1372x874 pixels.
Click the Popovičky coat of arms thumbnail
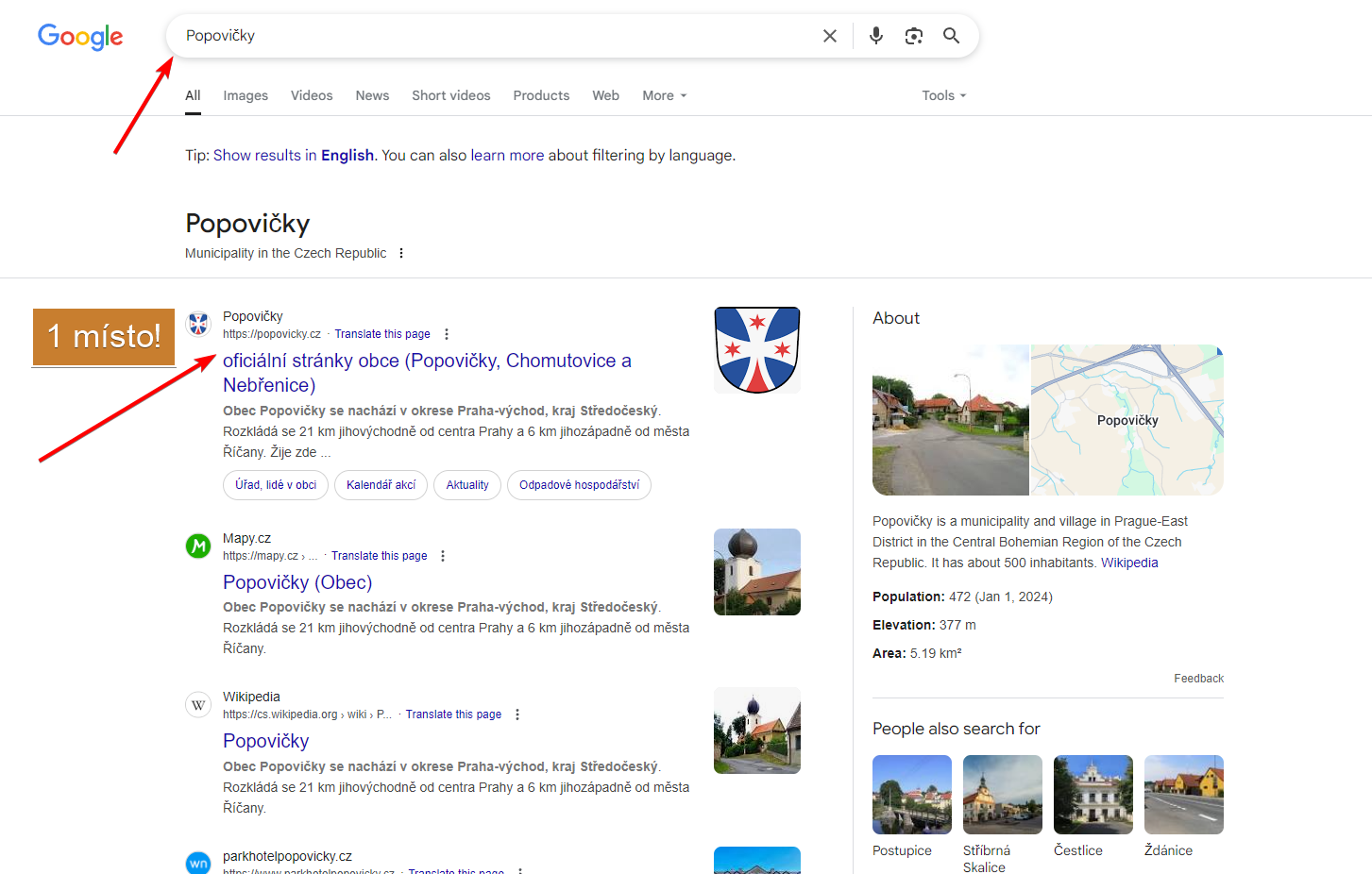[x=757, y=350]
